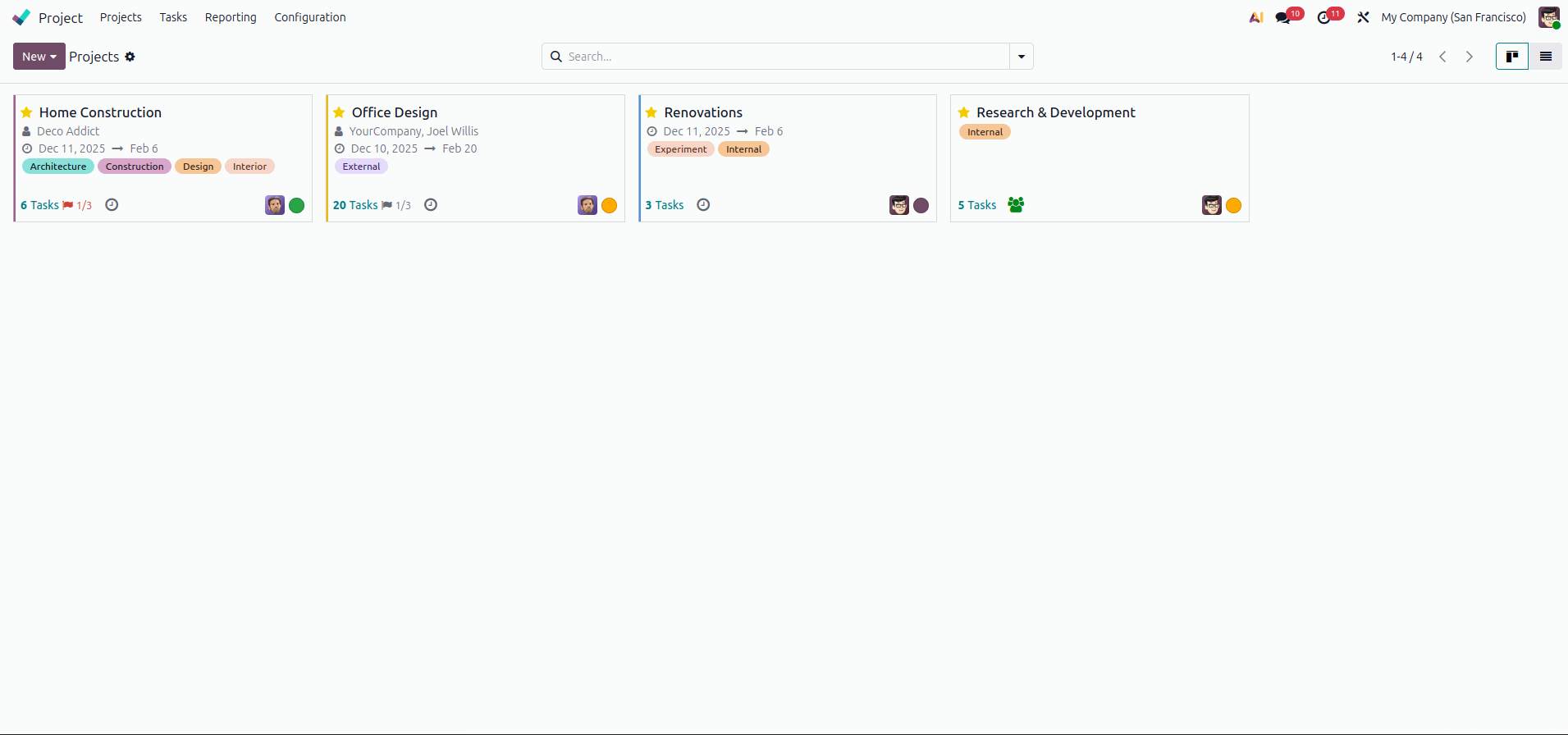Click the search magnifier icon
The image size is (1568, 735).
tap(556, 57)
